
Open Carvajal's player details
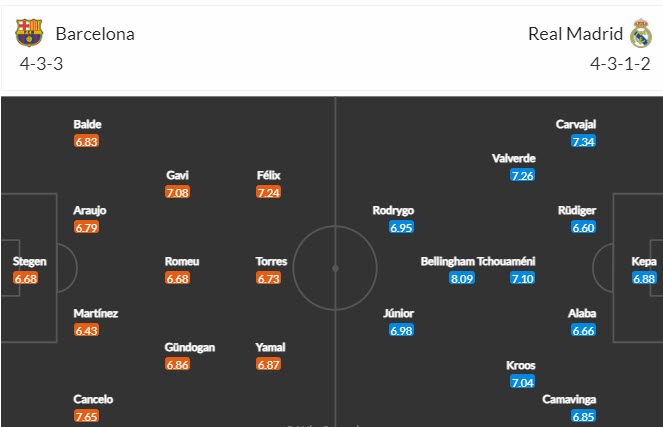click(x=576, y=125)
